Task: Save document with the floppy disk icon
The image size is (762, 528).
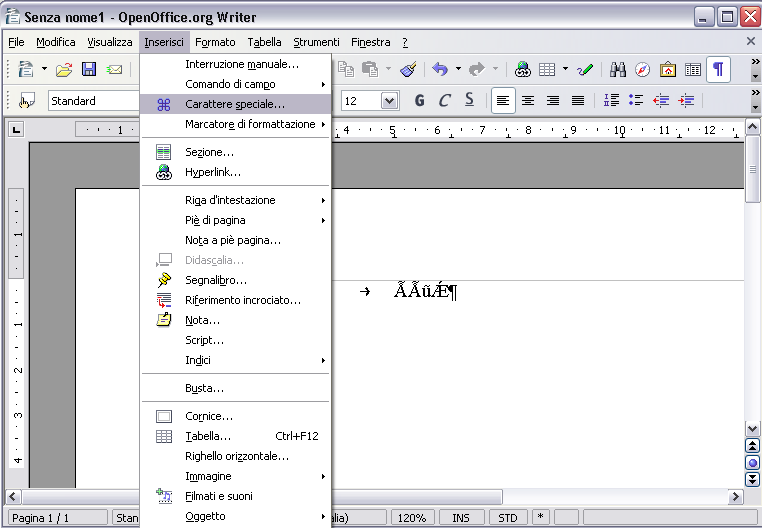Action: coord(89,70)
